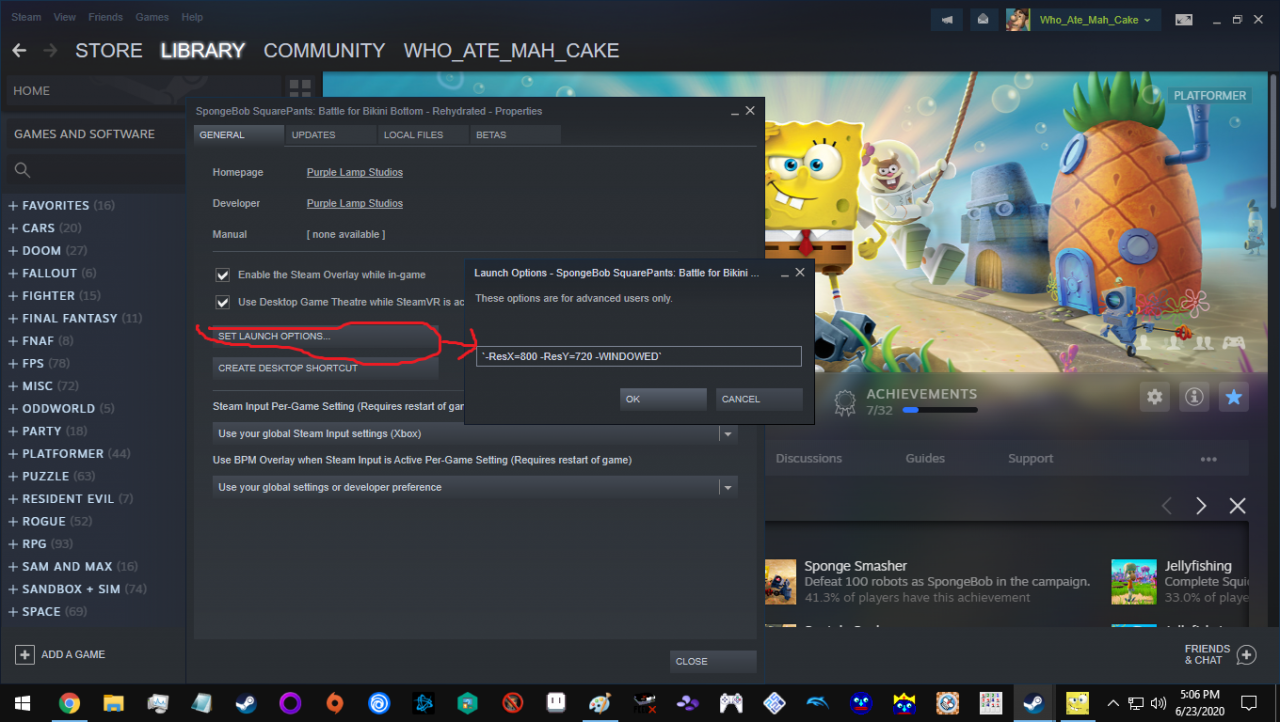Viewport: 1280px width, 722px height.
Task: Click next arrow in achievements carousel
Action: 1202,506
